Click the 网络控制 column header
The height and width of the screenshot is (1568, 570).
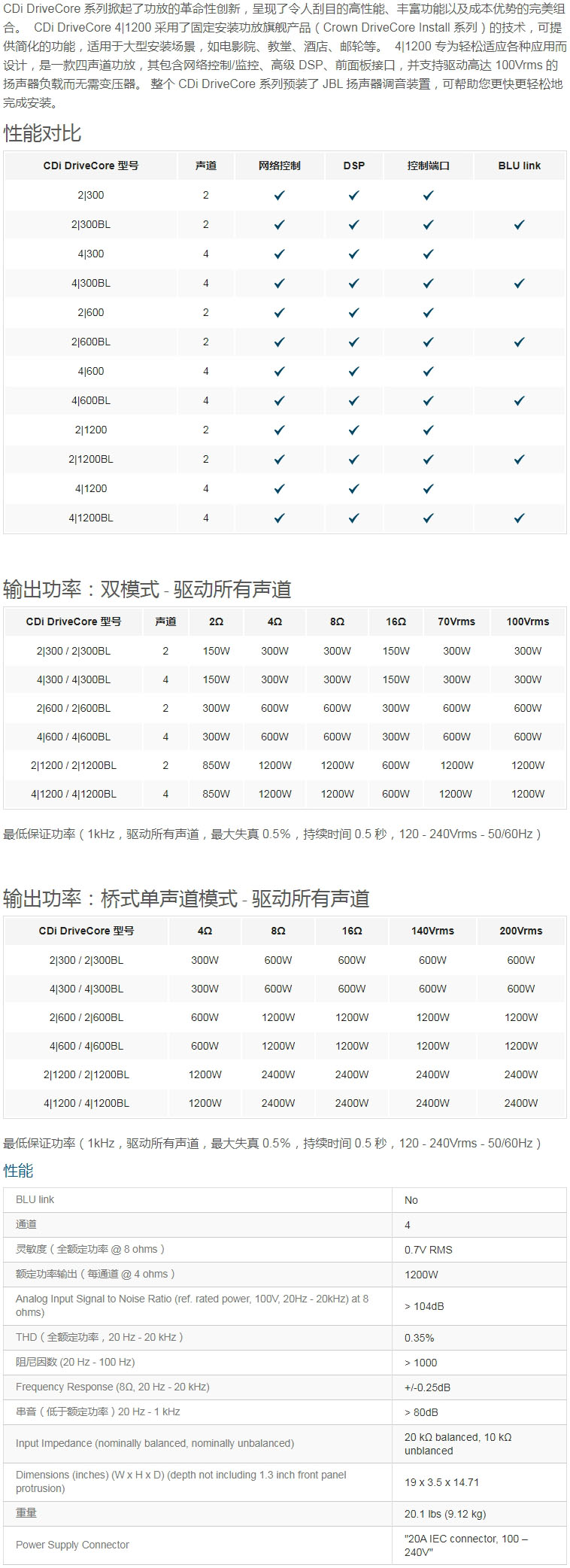[x=279, y=166]
